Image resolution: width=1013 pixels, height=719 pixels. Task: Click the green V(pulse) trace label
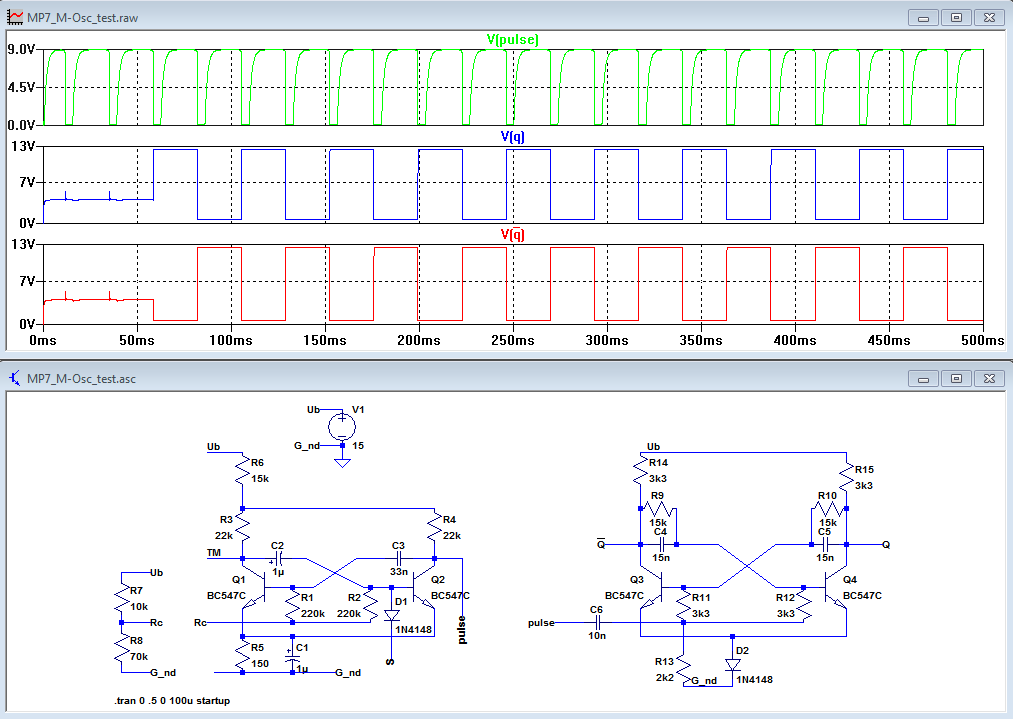click(512, 39)
